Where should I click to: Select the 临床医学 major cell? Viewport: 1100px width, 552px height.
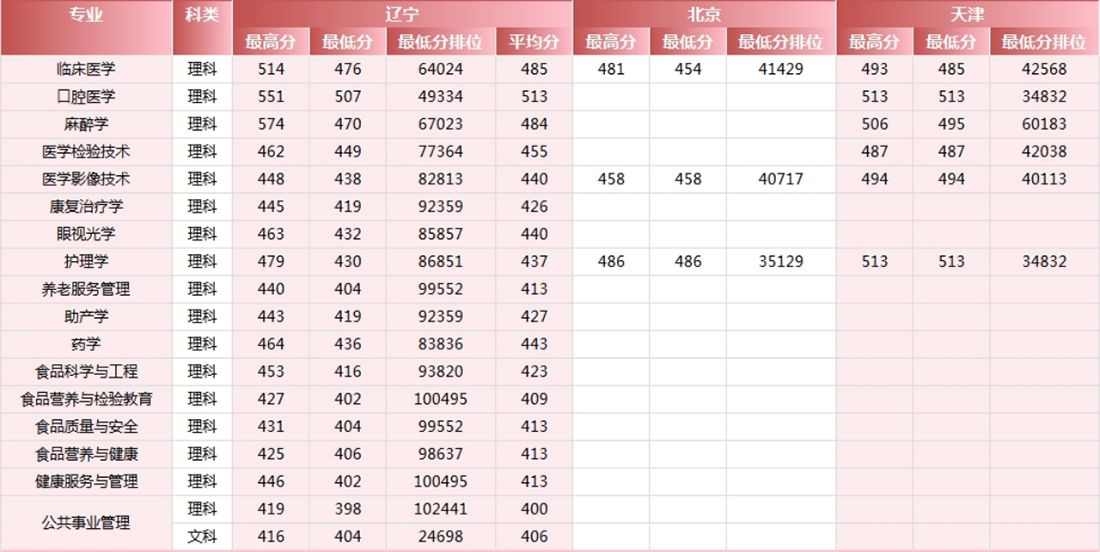[86, 69]
